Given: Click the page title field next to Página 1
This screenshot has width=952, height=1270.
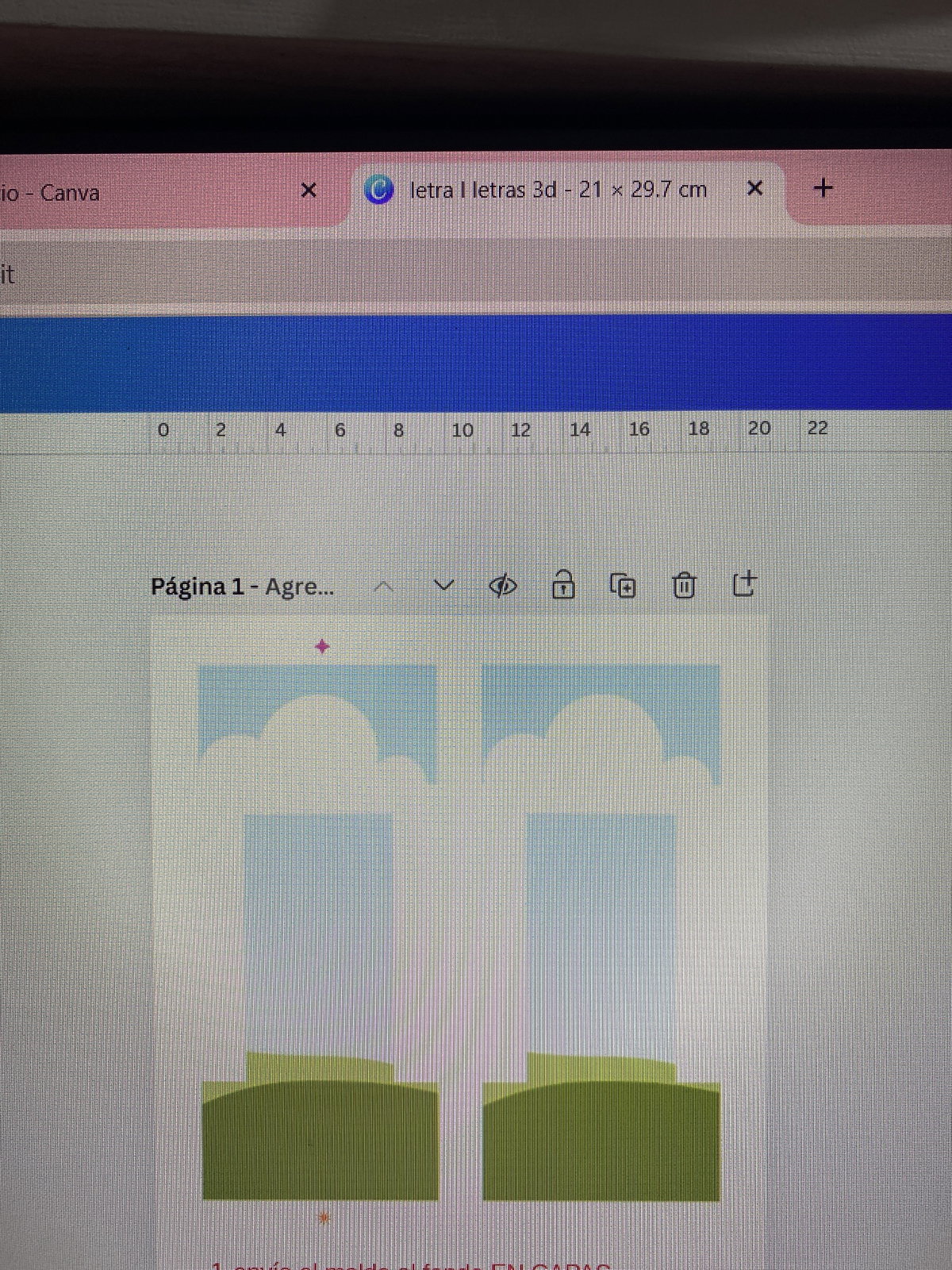Looking at the screenshot, I should [x=299, y=587].
